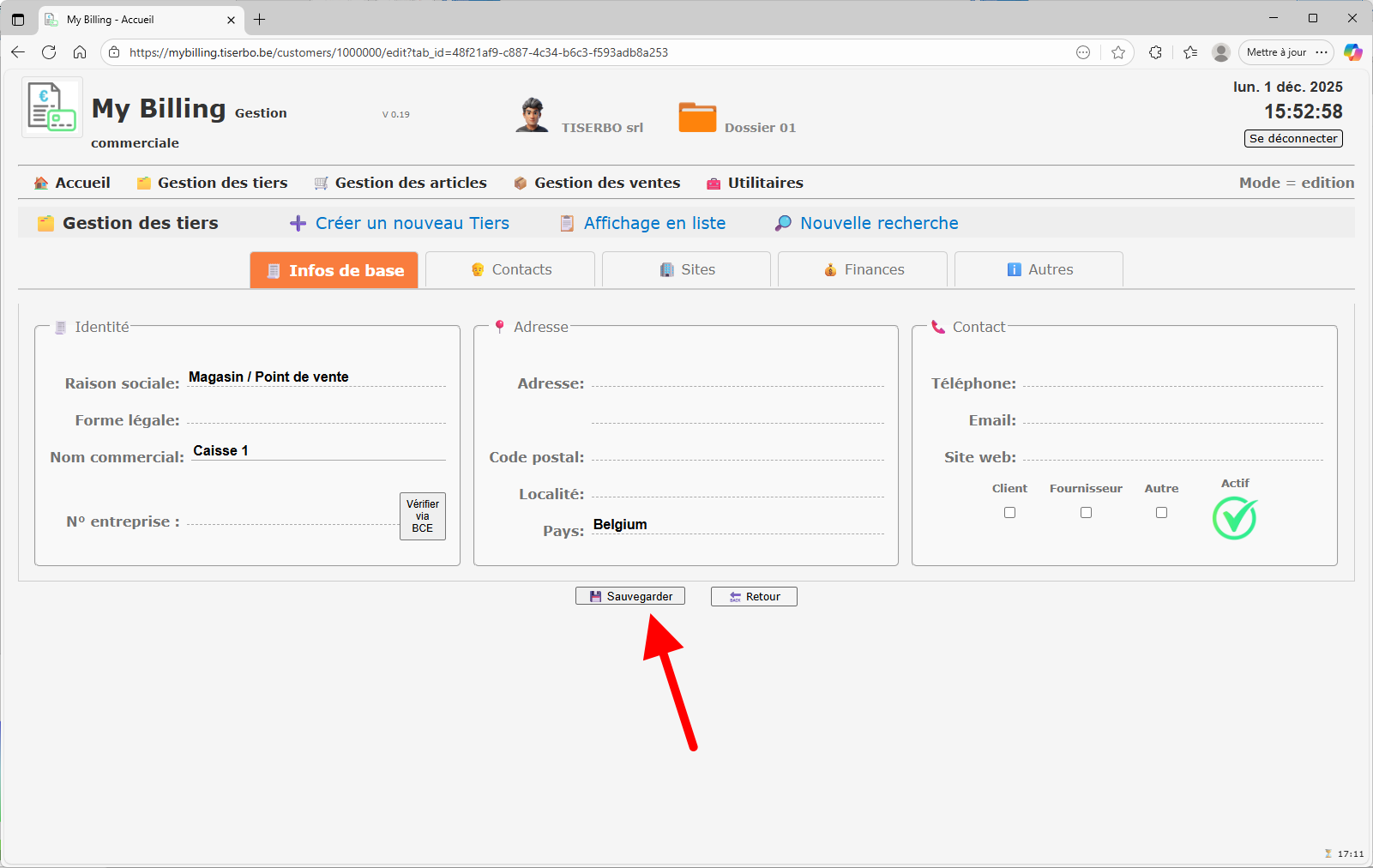Click the My Billing invoice logo icon

[51, 107]
